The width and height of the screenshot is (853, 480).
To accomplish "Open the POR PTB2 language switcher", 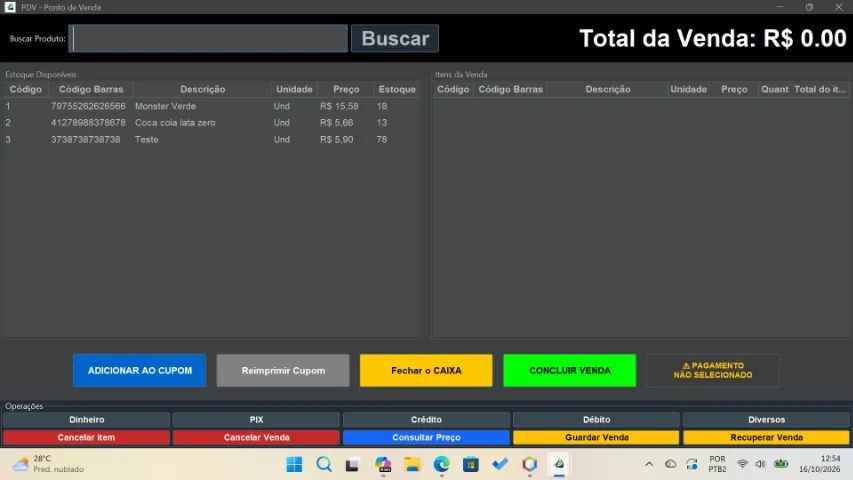I will click(x=717, y=464).
